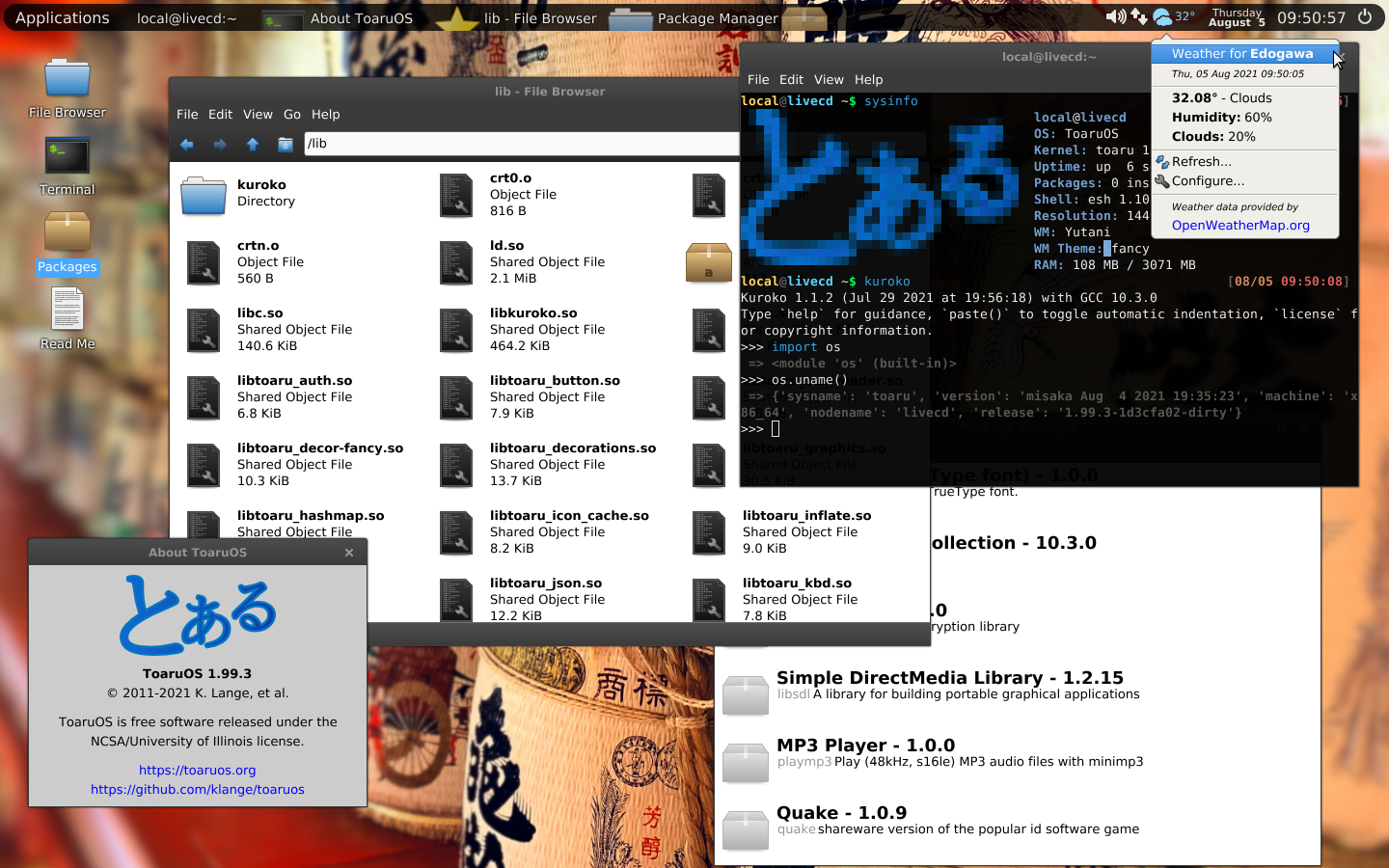Click the network status icon in panel
The image size is (1389, 868).
(x=1139, y=16)
